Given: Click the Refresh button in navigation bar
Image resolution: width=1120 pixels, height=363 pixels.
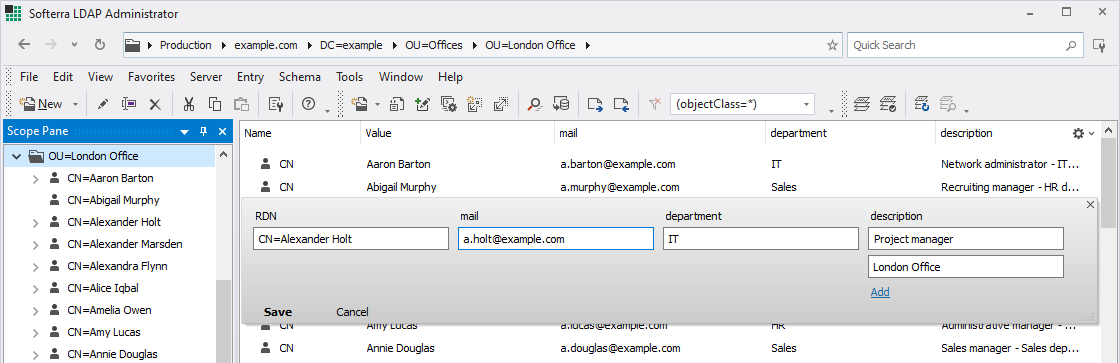Looking at the screenshot, I should (x=100, y=44).
